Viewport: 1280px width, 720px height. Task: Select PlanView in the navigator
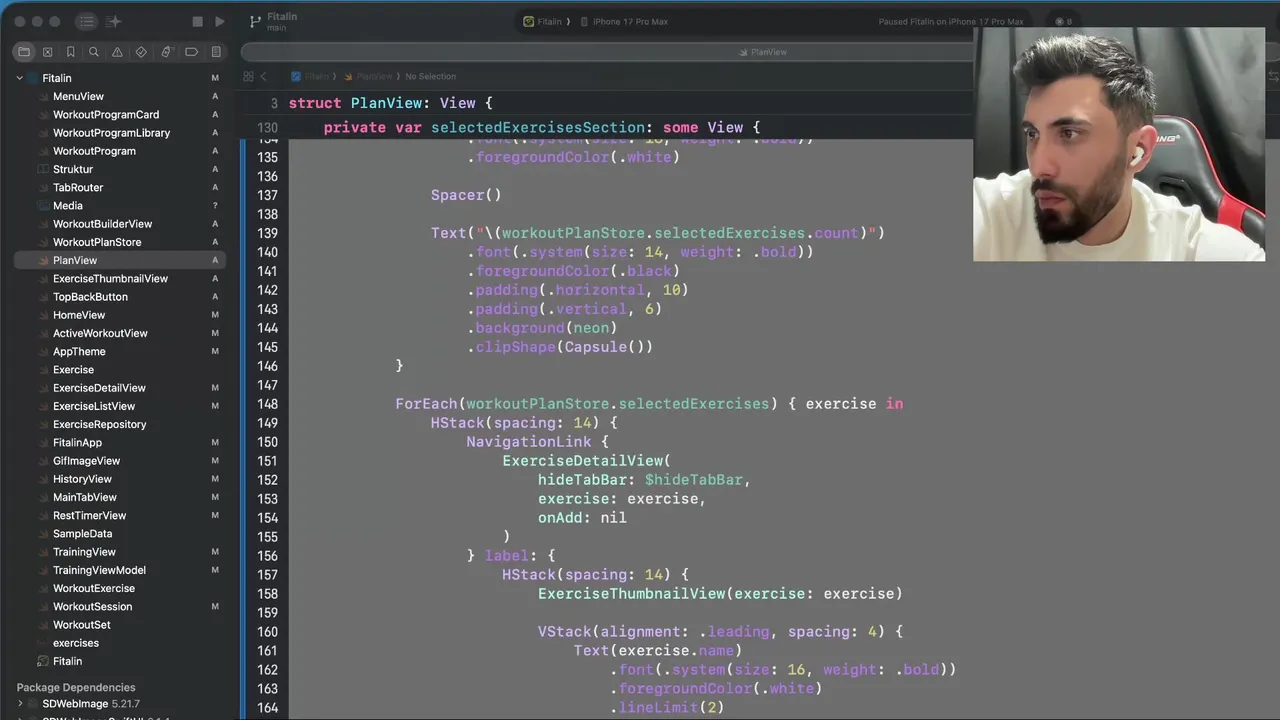click(75, 260)
